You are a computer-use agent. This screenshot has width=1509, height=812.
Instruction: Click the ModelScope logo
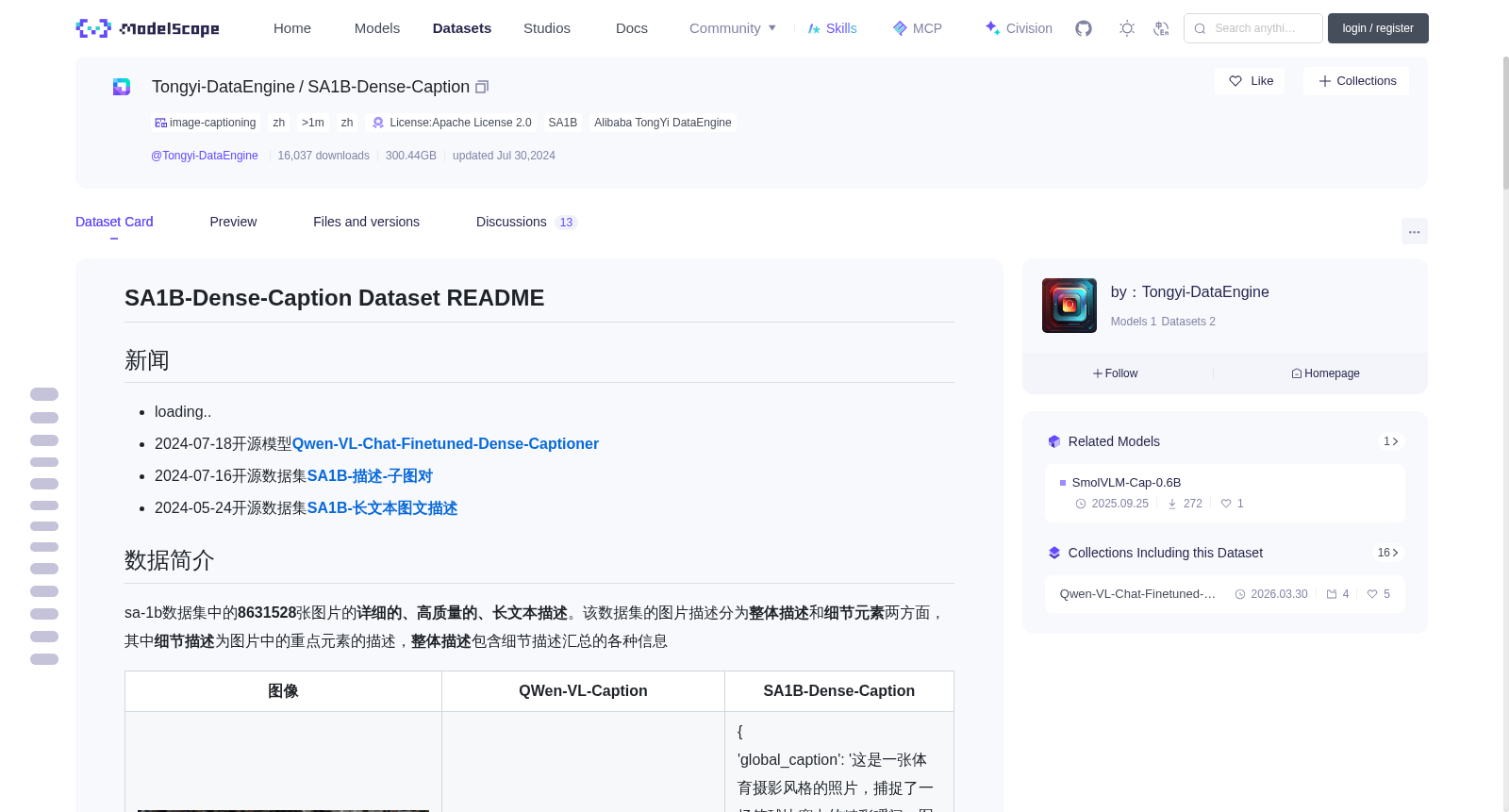click(147, 28)
